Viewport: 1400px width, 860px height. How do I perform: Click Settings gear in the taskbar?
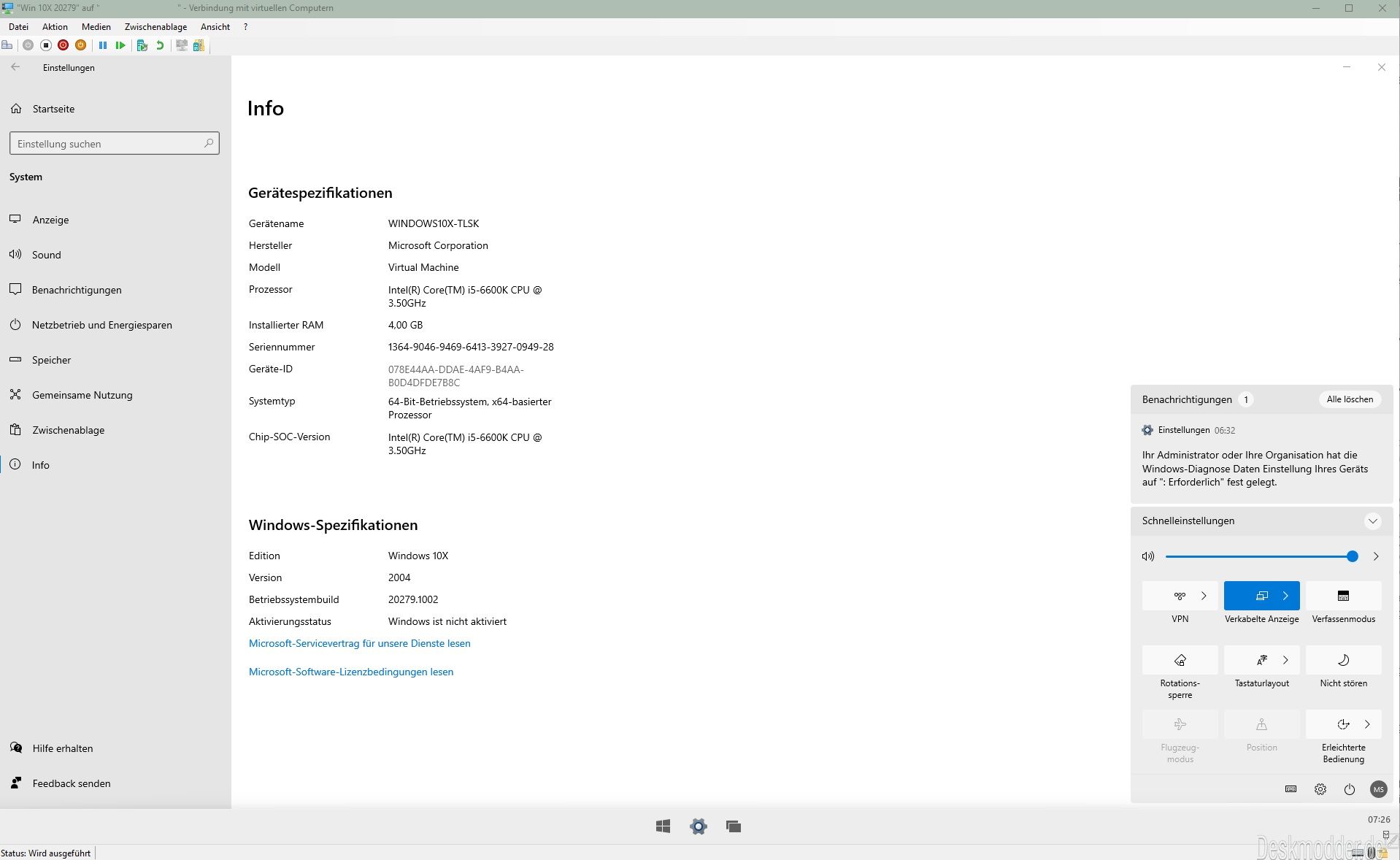point(699,826)
